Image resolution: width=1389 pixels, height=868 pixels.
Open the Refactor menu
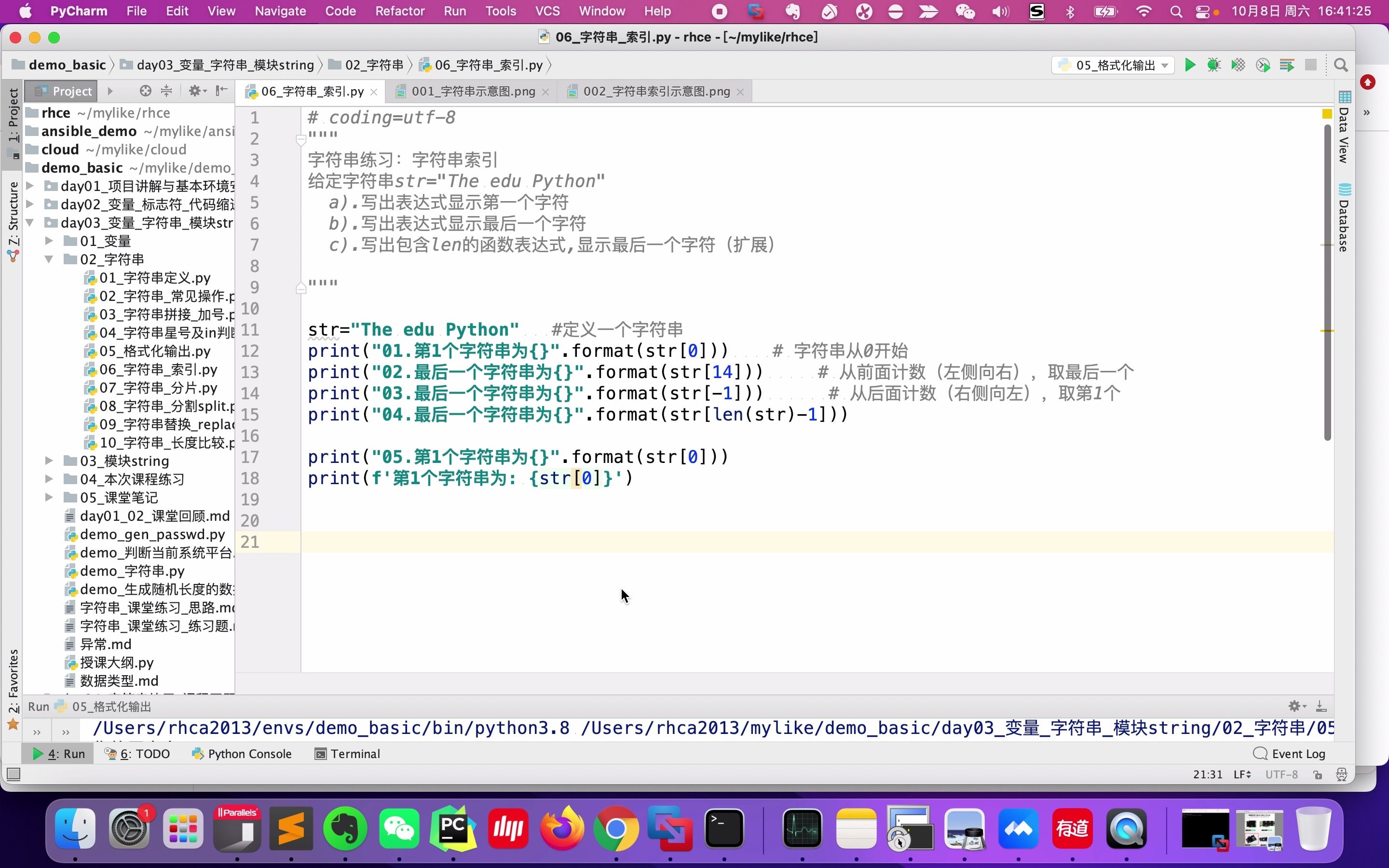(399, 11)
